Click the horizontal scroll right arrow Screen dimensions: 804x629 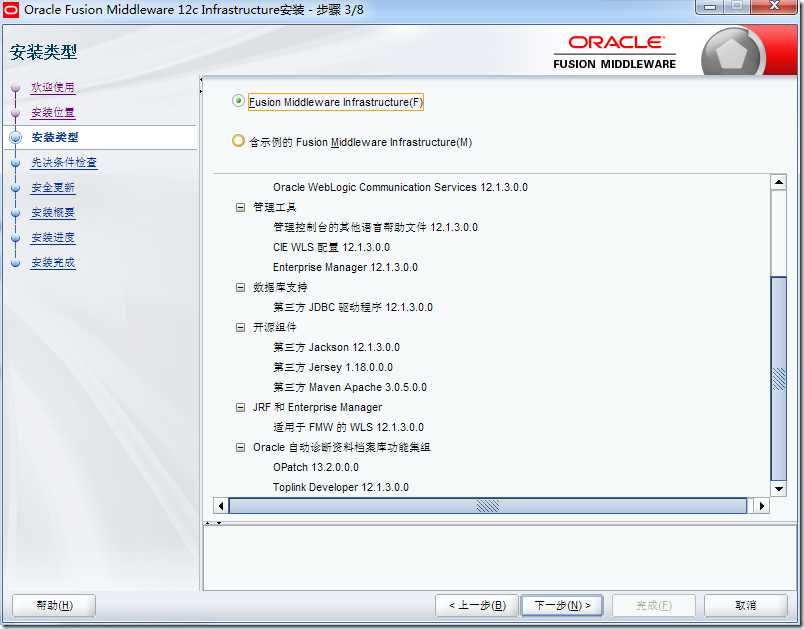click(761, 506)
